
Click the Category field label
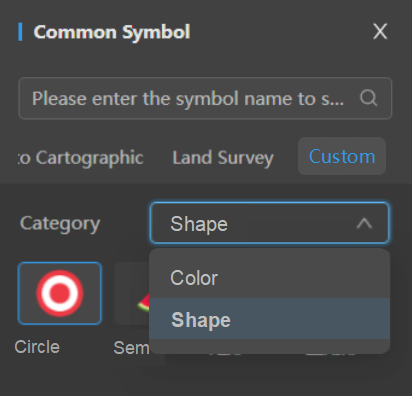pyautogui.click(x=60, y=223)
